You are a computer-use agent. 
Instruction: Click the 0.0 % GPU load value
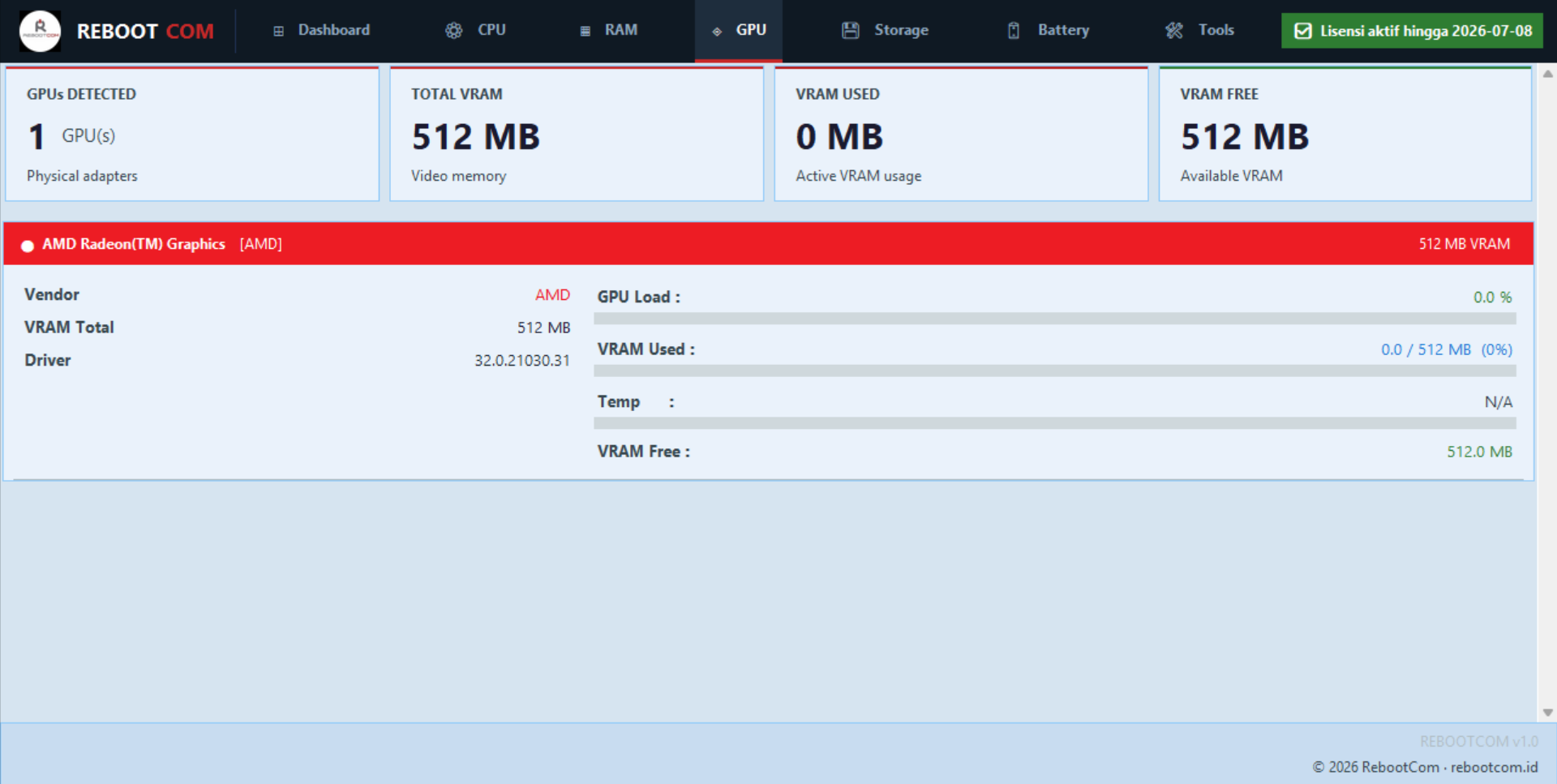pyautogui.click(x=1492, y=298)
